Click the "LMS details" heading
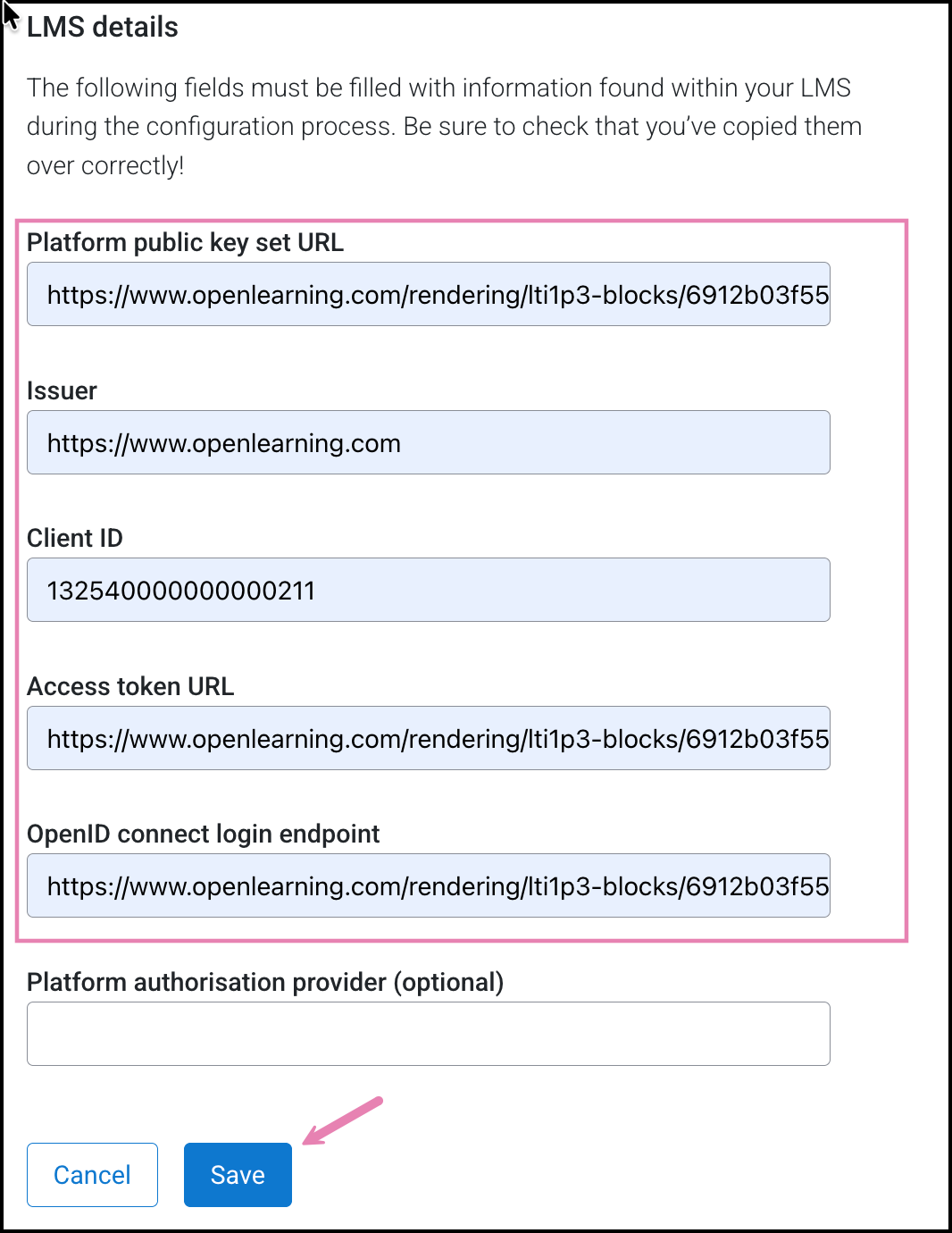The width and height of the screenshot is (952, 1233). coord(103,27)
